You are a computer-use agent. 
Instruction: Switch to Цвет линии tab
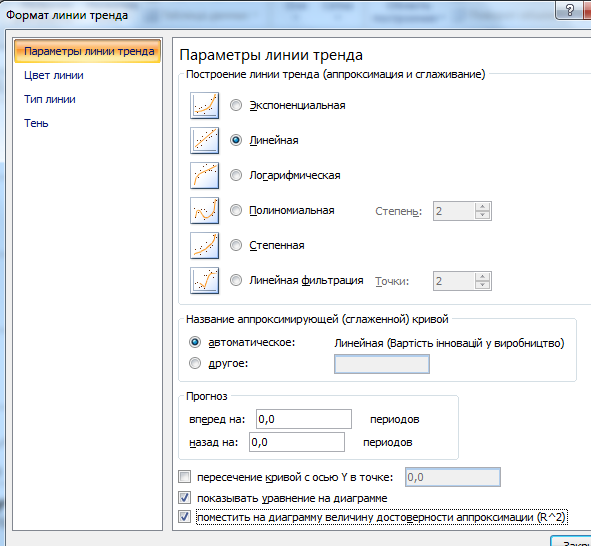tap(54, 75)
